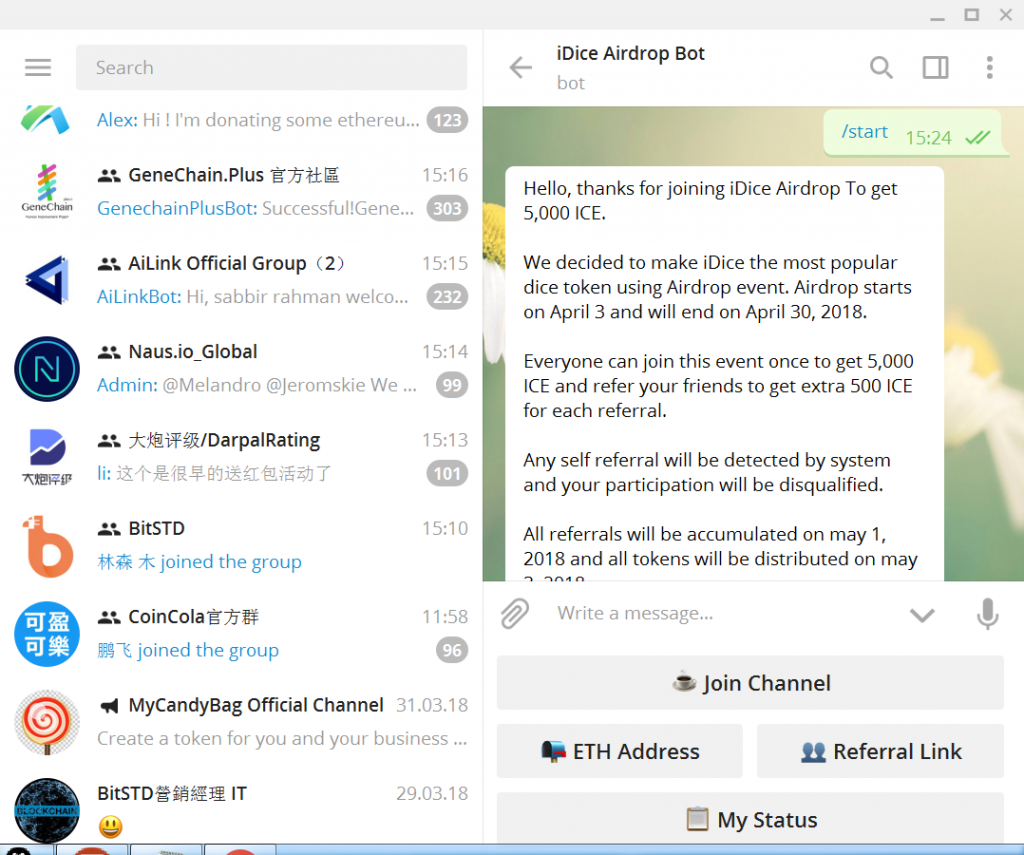
Task: Click the 99 unread badge
Action: (x=452, y=385)
